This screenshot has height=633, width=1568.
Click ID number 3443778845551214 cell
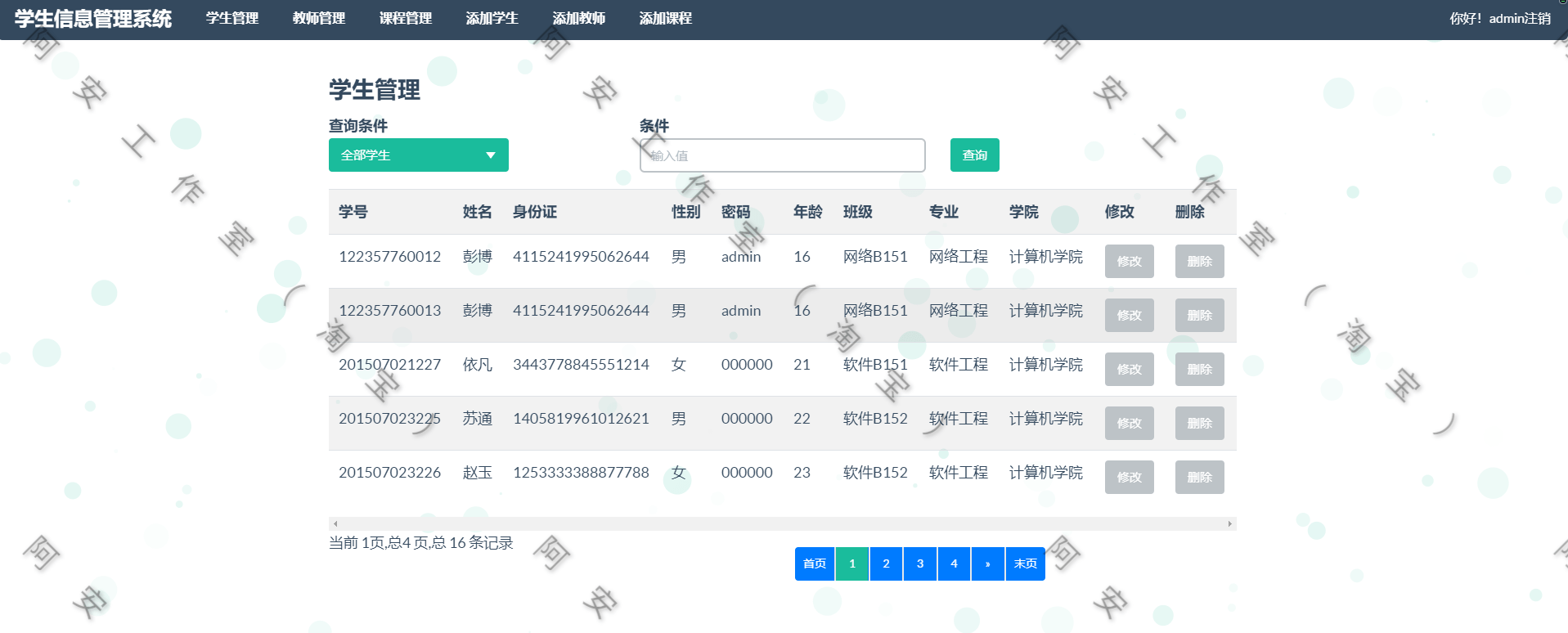[x=581, y=365]
